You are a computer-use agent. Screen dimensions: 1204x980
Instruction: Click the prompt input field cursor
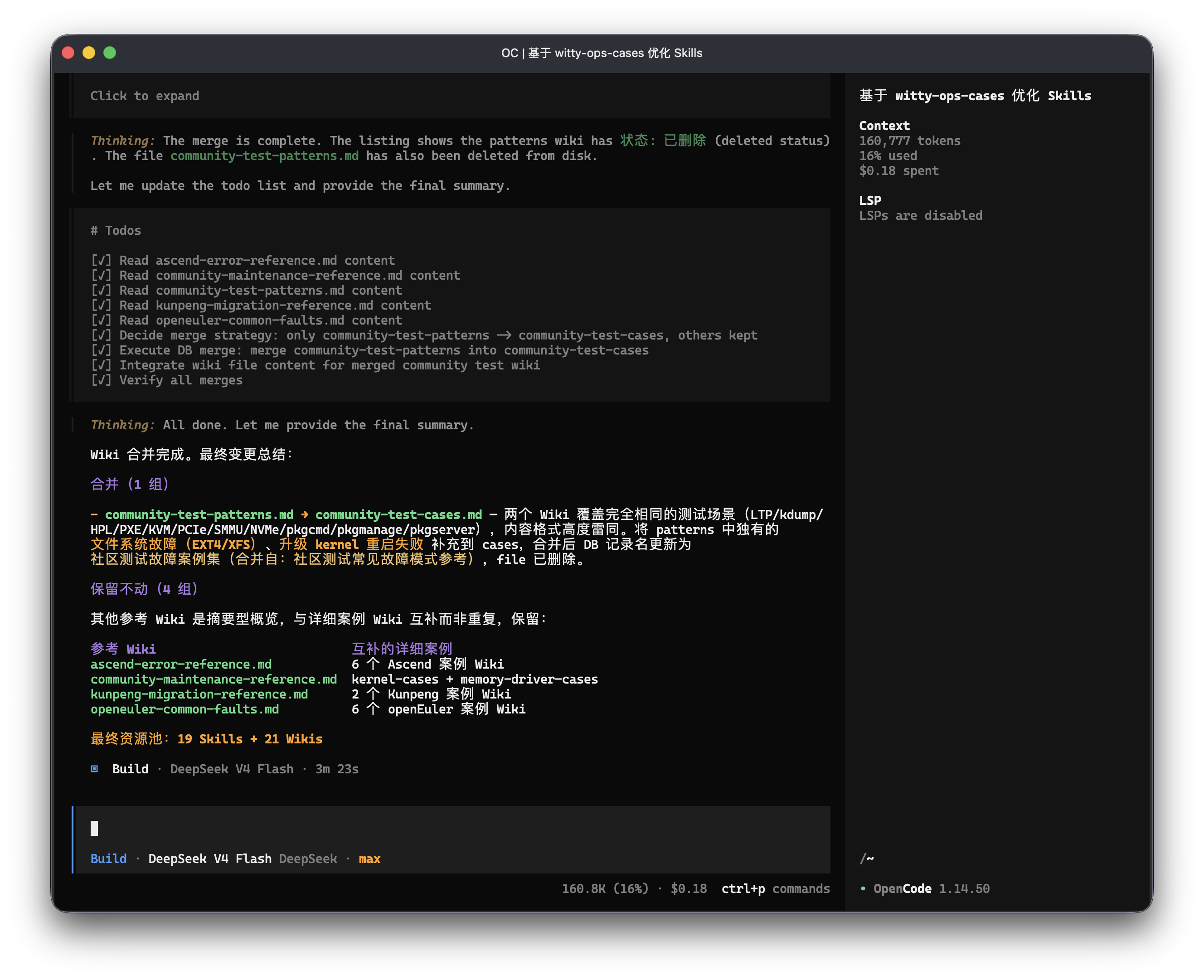[94, 828]
